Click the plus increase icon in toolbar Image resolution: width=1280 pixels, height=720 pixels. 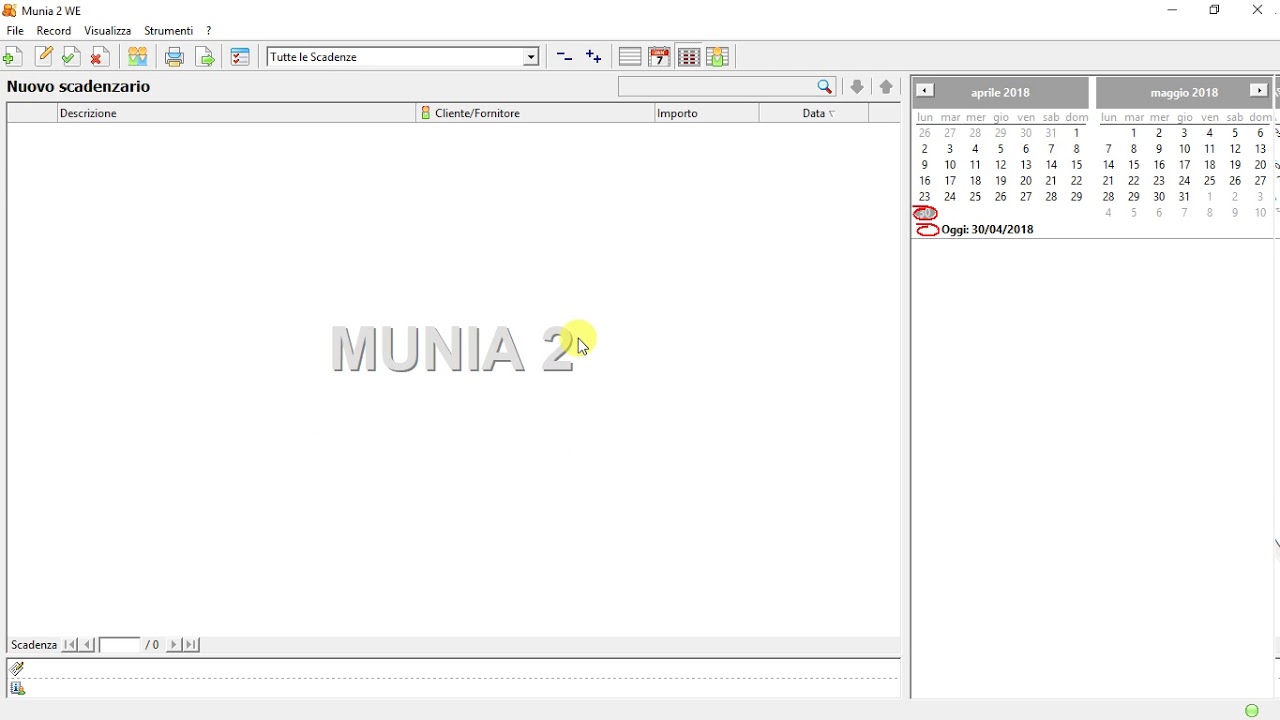594,57
